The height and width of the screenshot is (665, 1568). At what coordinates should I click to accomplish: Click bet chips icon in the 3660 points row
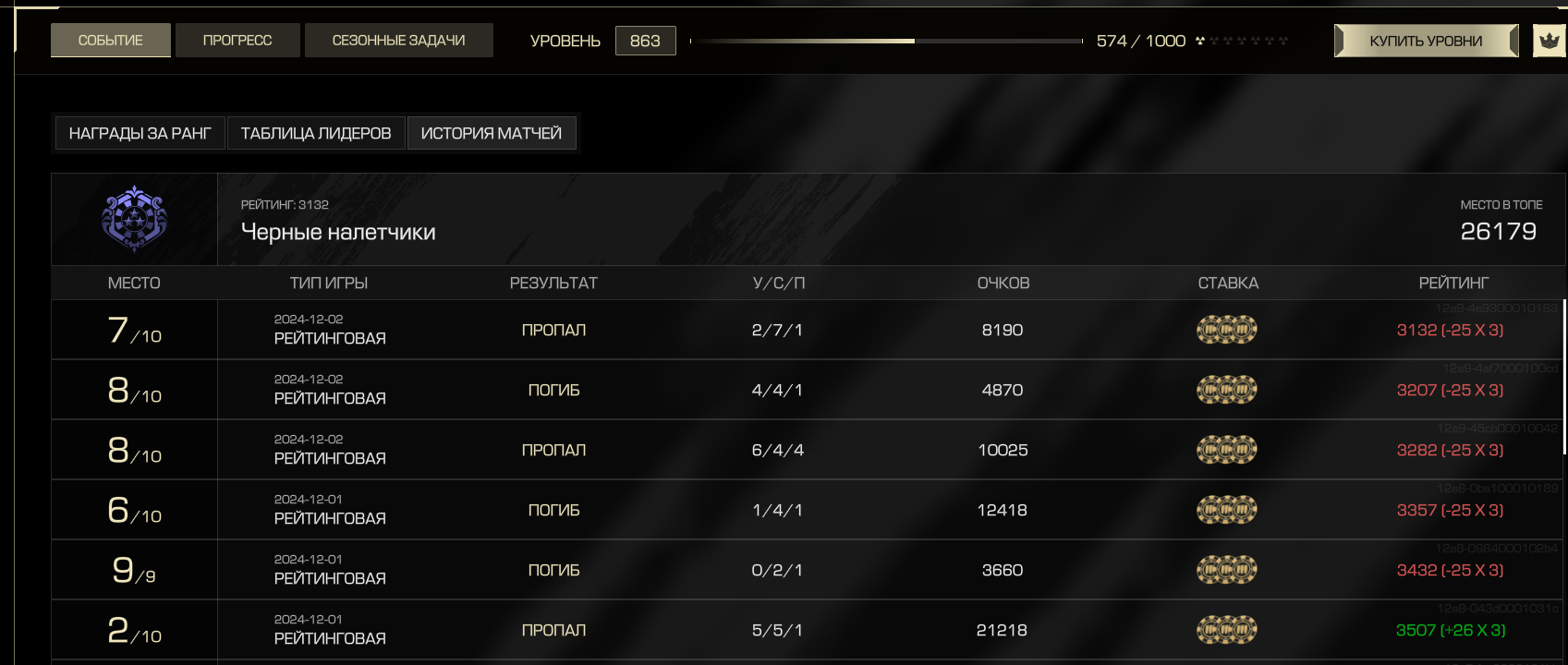coord(1227,570)
